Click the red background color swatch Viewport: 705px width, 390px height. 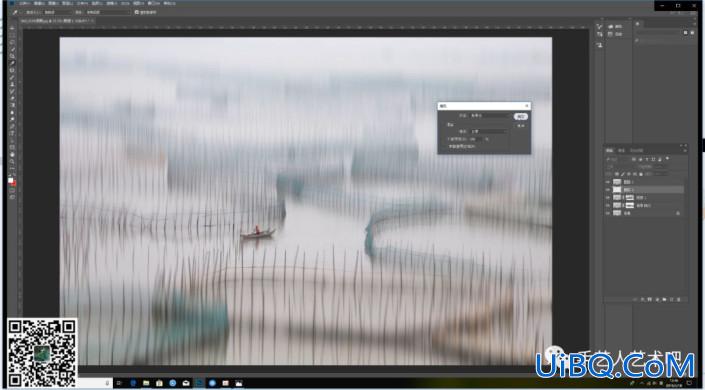point(14,183)
